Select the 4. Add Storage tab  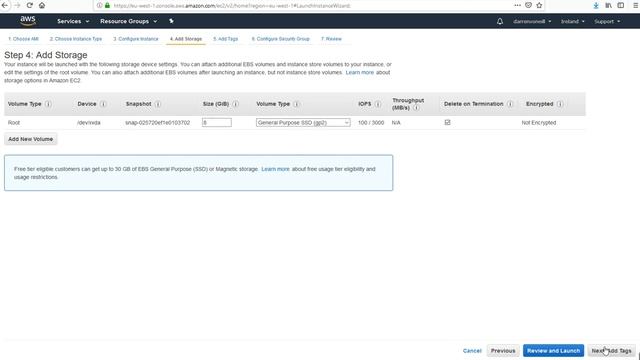[x=186, y=39]
